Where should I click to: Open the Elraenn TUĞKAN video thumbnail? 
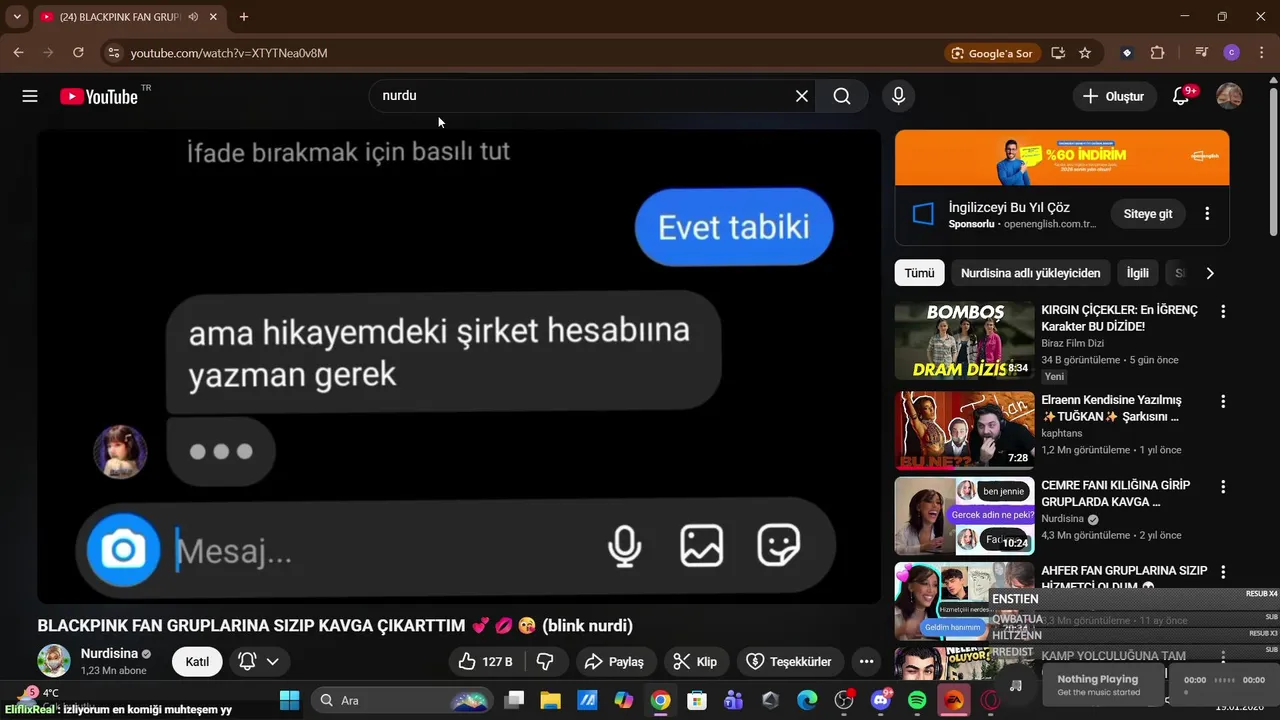point(964,430)
